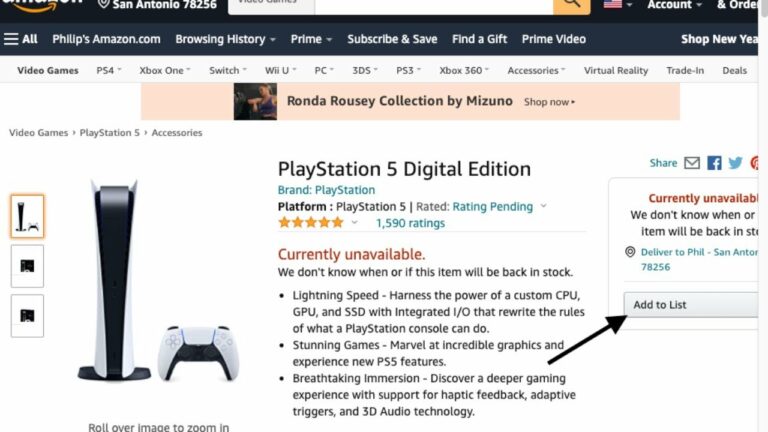Share via the email envelope icon
This screenshot has height=432, width=768.
pos(692,163)
